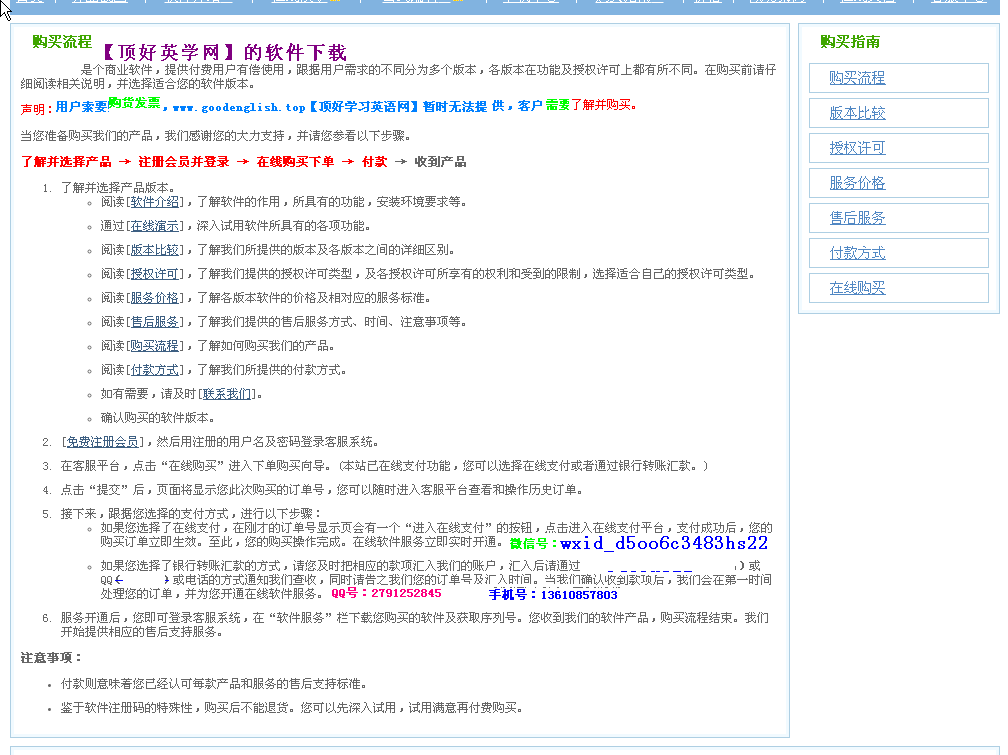Open the bracketed [付款方式] link in the list

click(x=155, y=370)
